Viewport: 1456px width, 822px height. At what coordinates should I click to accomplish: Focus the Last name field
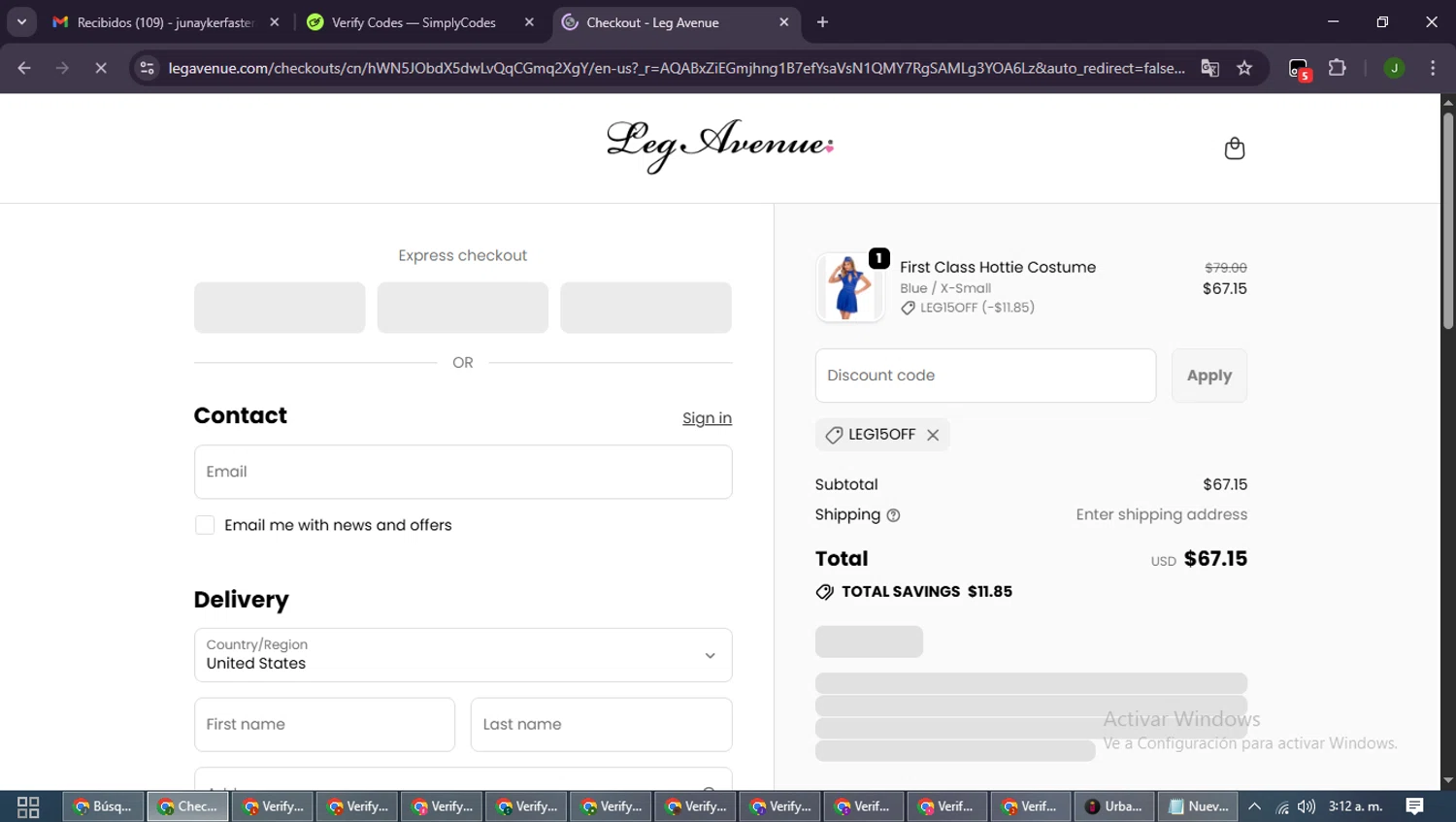[x=601, y=724]
